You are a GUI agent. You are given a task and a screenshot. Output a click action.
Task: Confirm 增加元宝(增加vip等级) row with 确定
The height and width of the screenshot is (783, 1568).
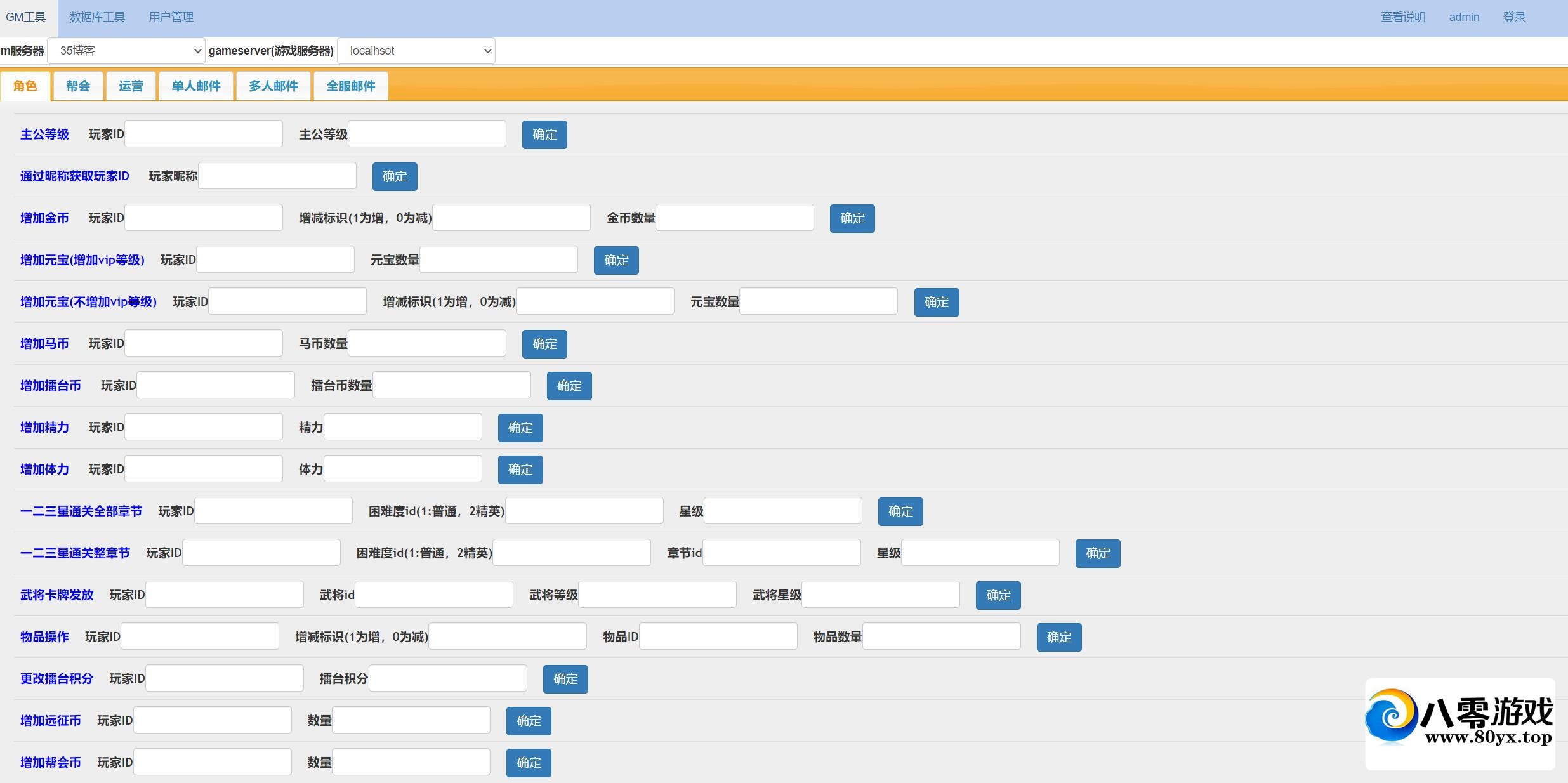coord(616,260)
